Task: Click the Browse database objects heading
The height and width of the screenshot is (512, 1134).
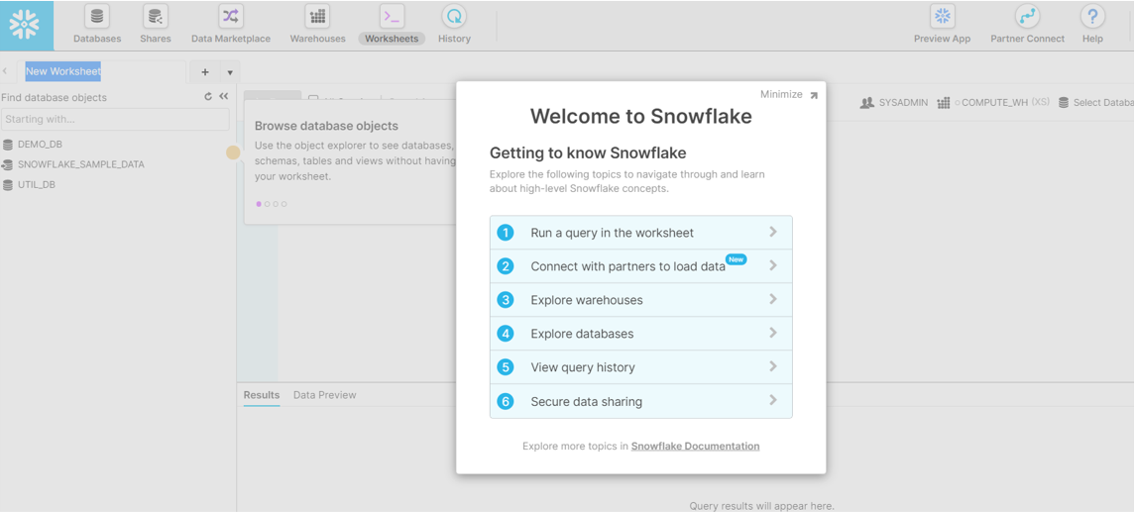Action: 326,126
